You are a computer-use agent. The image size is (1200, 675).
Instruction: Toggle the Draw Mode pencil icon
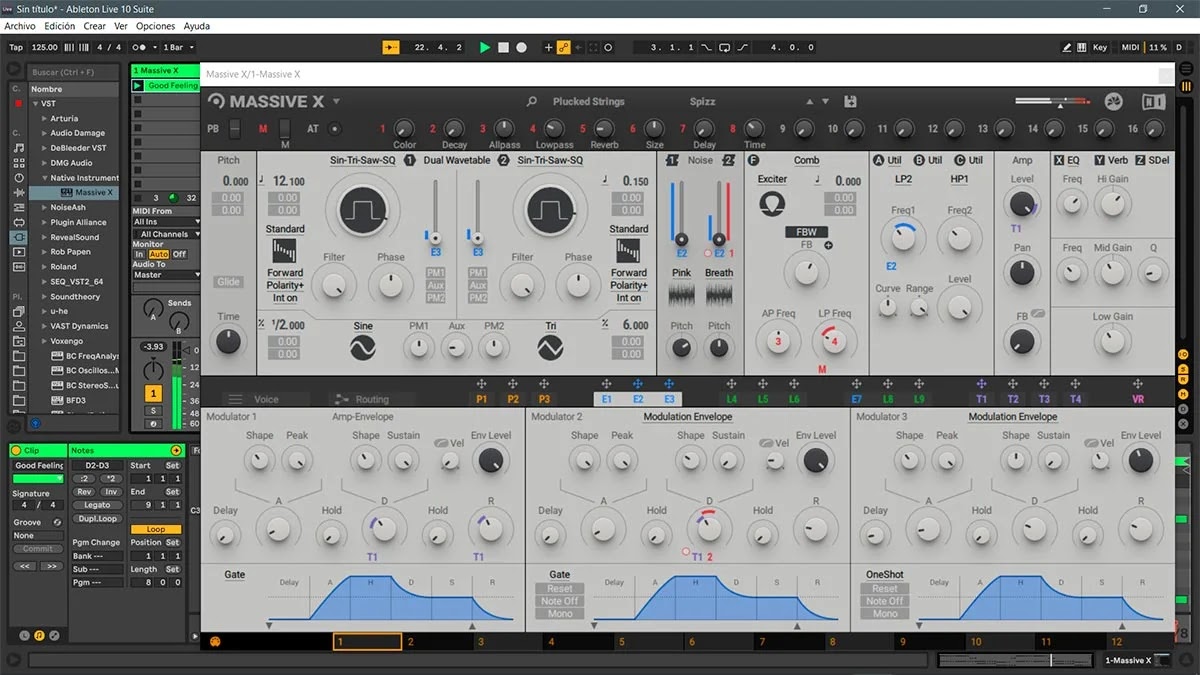coord(1066,47)
